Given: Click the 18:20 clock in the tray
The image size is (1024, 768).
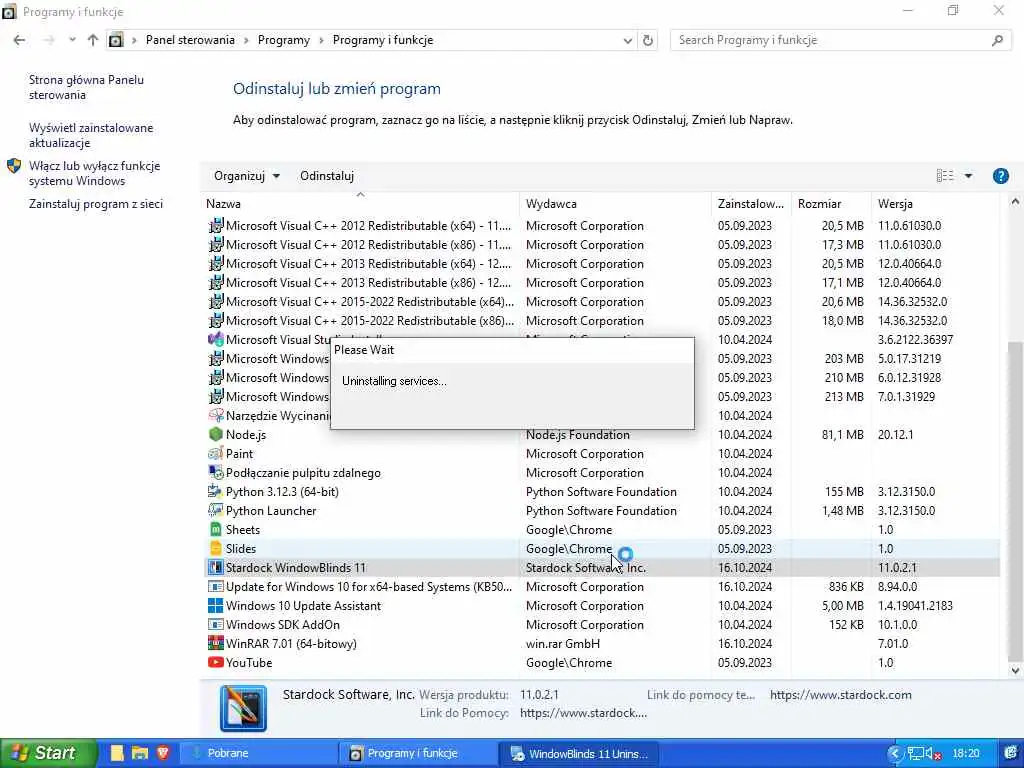Looking at the screenshot, I should coord(966,754).
